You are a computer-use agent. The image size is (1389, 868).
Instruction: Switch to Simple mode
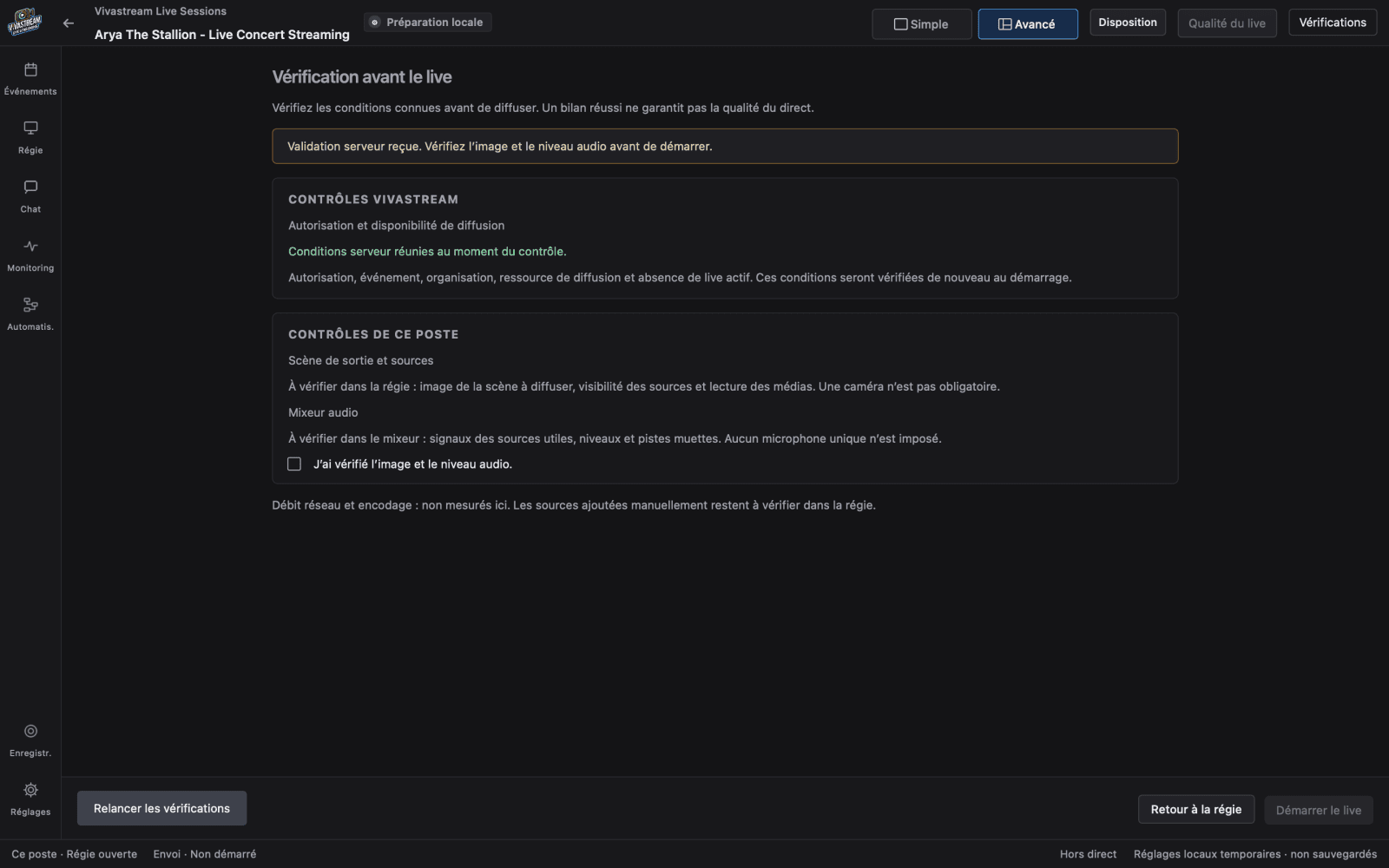(x=922, y=24)
